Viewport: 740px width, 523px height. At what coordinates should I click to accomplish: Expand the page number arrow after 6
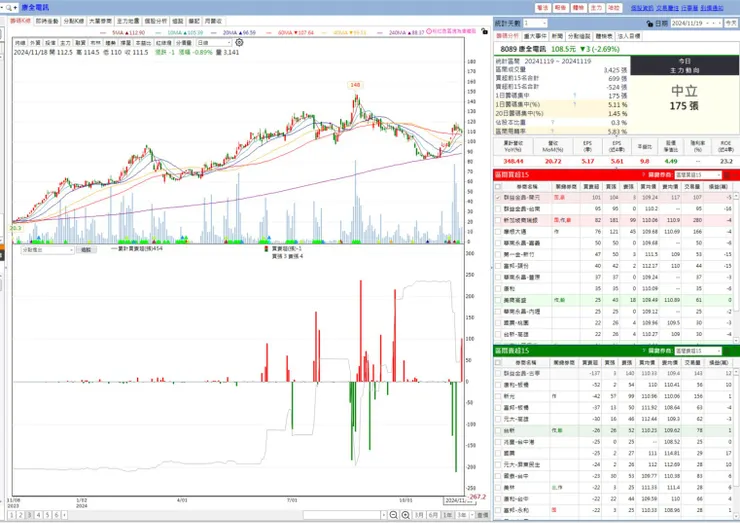[x=65, y=515]
